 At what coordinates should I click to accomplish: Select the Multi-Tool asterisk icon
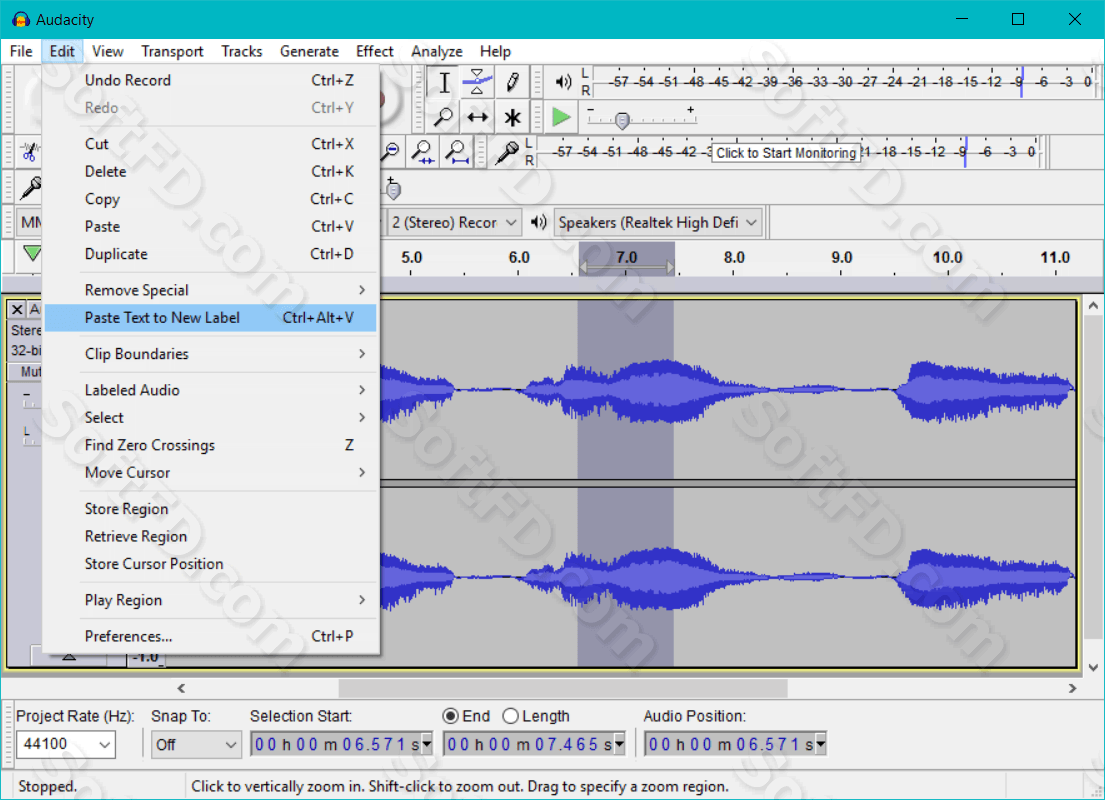point(512,117)
